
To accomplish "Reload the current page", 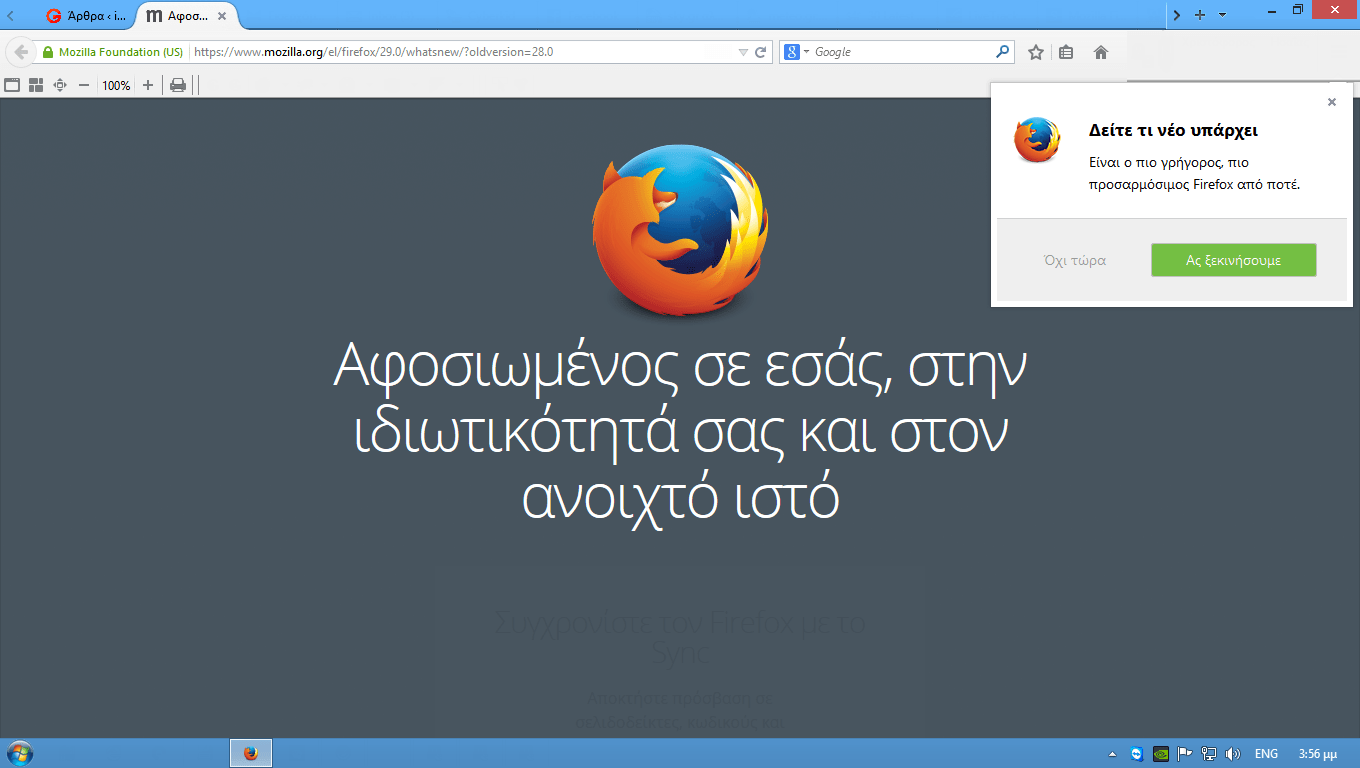I will [x=760, y=52].
